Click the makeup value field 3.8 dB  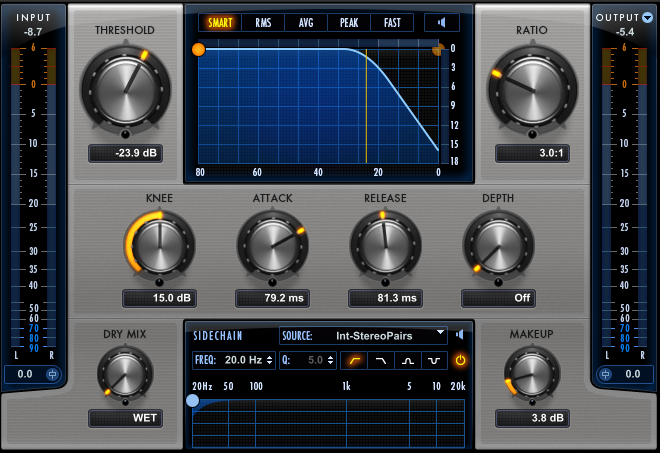click(532, 418)
